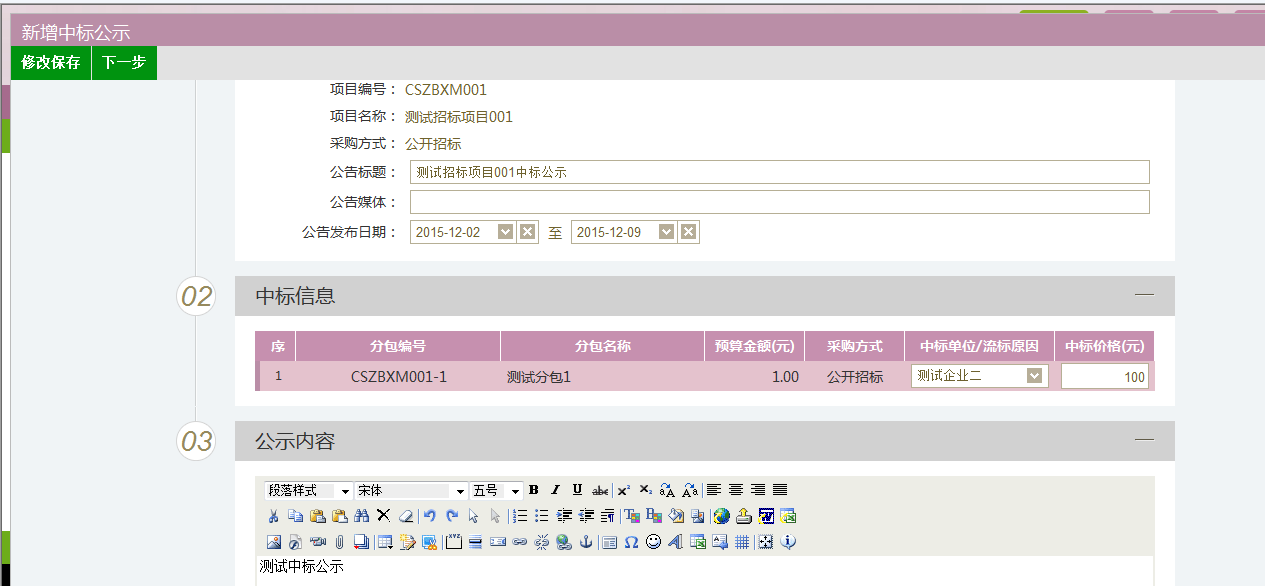Viewport: 1265px width, 586px height.
Task: Open the 2015-12-02 start date picker
Action: click(x=506, y=232)
